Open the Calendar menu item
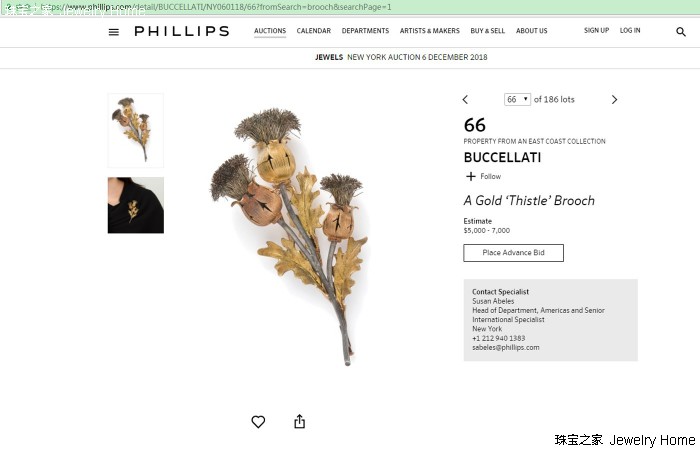The image size is (700, 450). click(314, 31)
